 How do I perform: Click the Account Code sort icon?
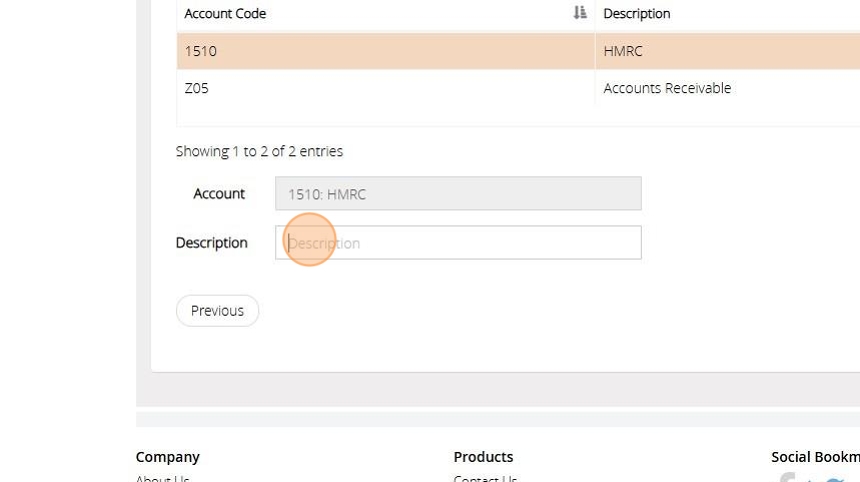point(580,13)
